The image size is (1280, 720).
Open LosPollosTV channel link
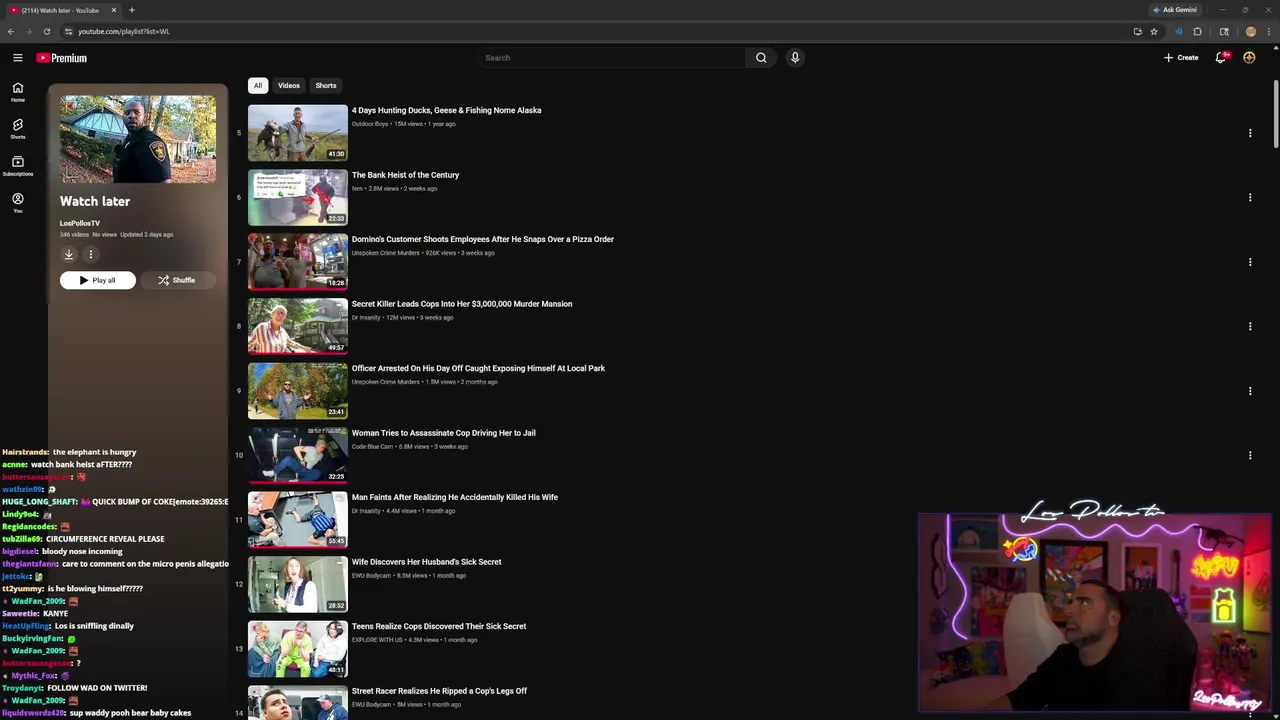[80, 223]
